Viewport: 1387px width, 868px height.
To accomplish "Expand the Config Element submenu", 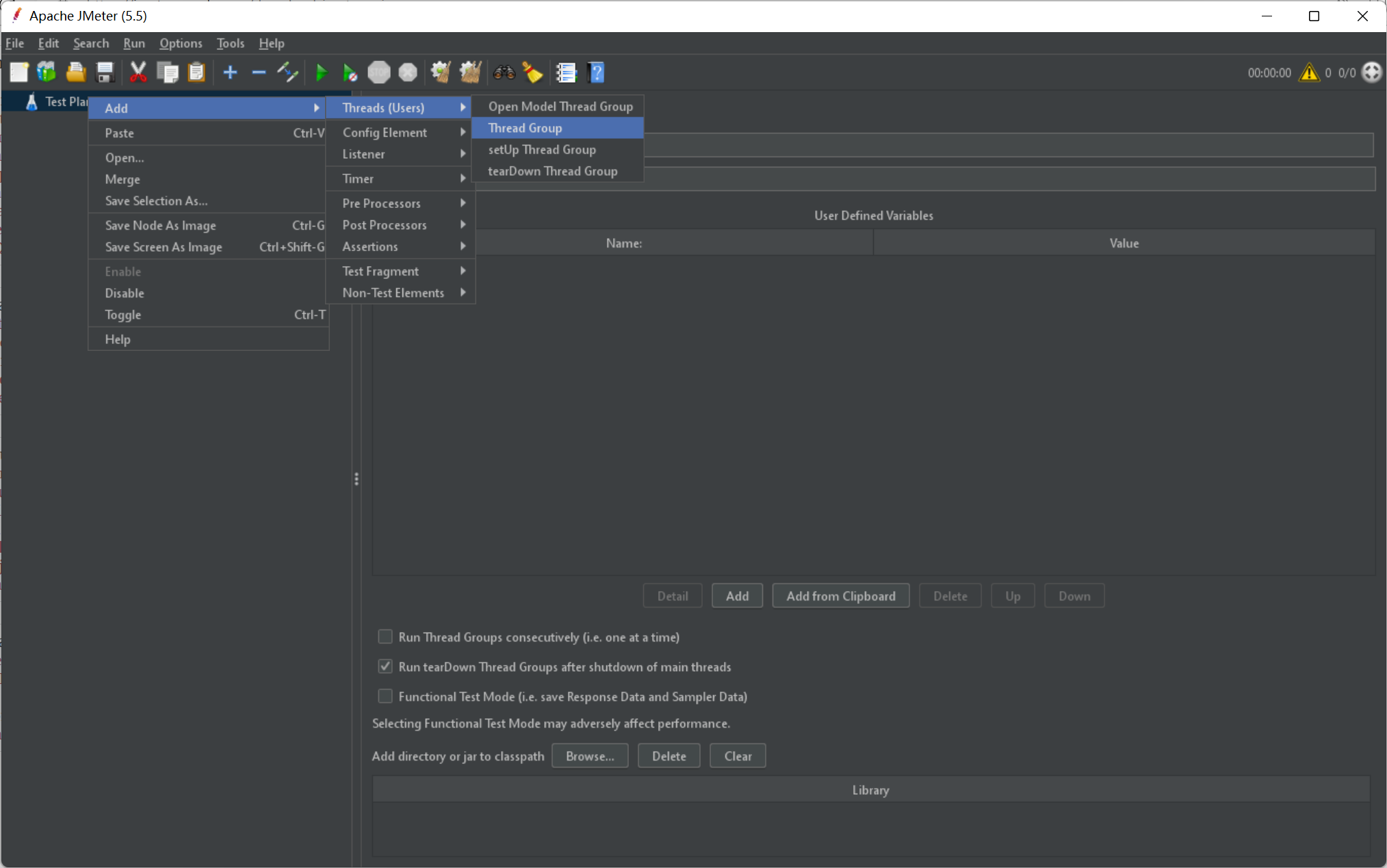I will point(384,132).
